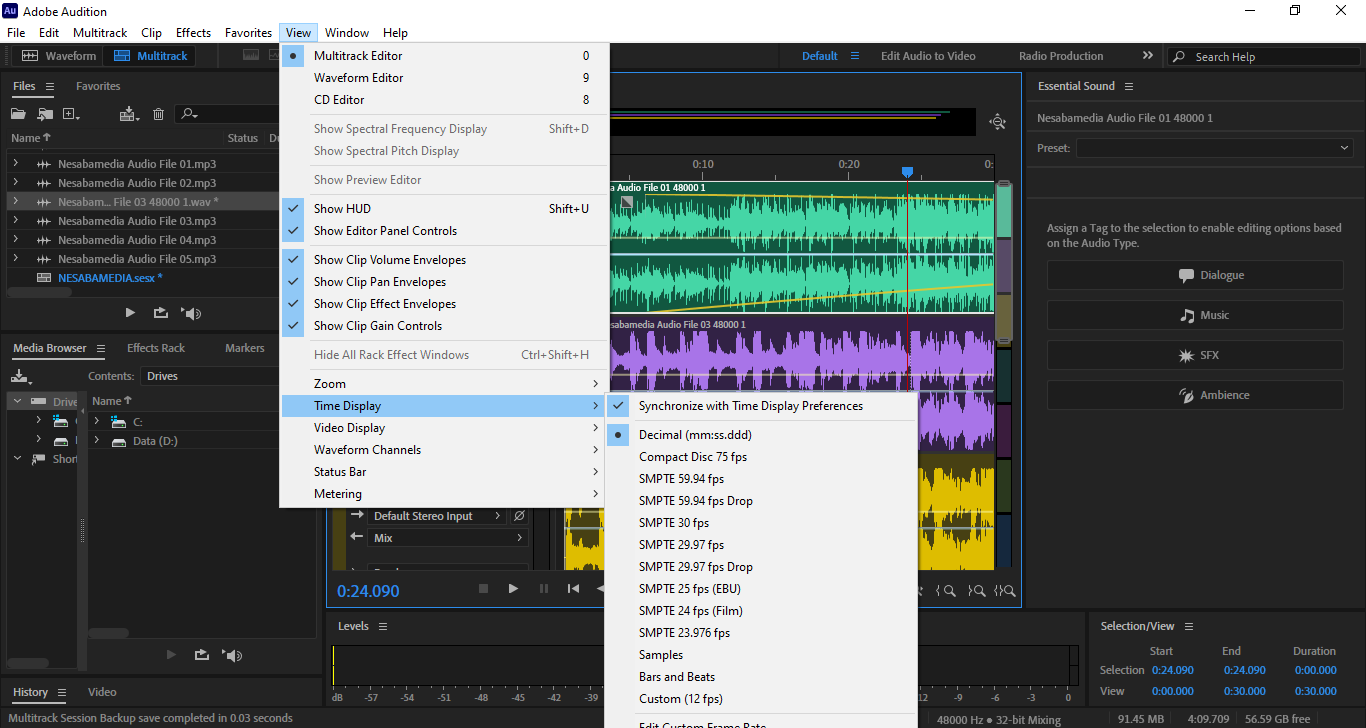
Task: Click the trash icon to close selected files
Action: [x=158, y=114]
